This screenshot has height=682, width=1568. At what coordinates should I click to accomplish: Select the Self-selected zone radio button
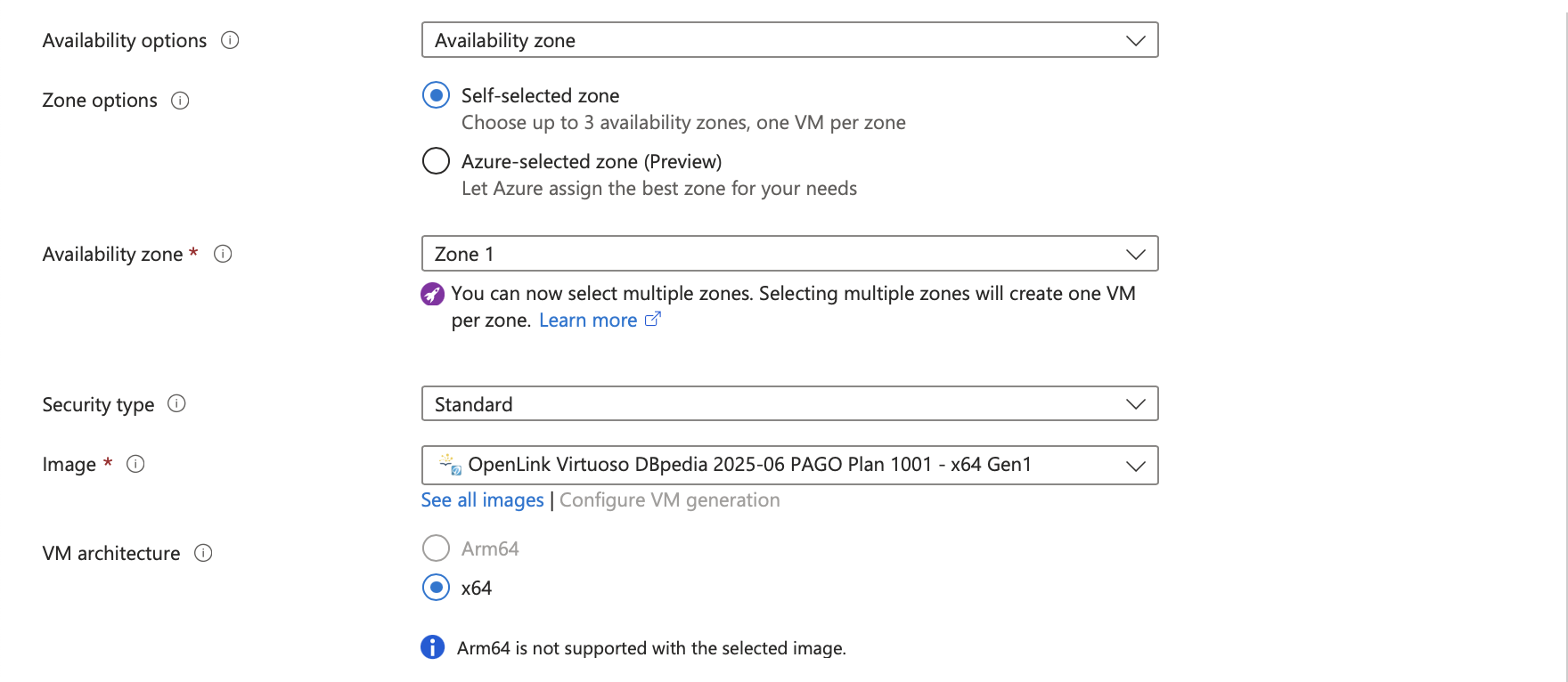[436, 95]
